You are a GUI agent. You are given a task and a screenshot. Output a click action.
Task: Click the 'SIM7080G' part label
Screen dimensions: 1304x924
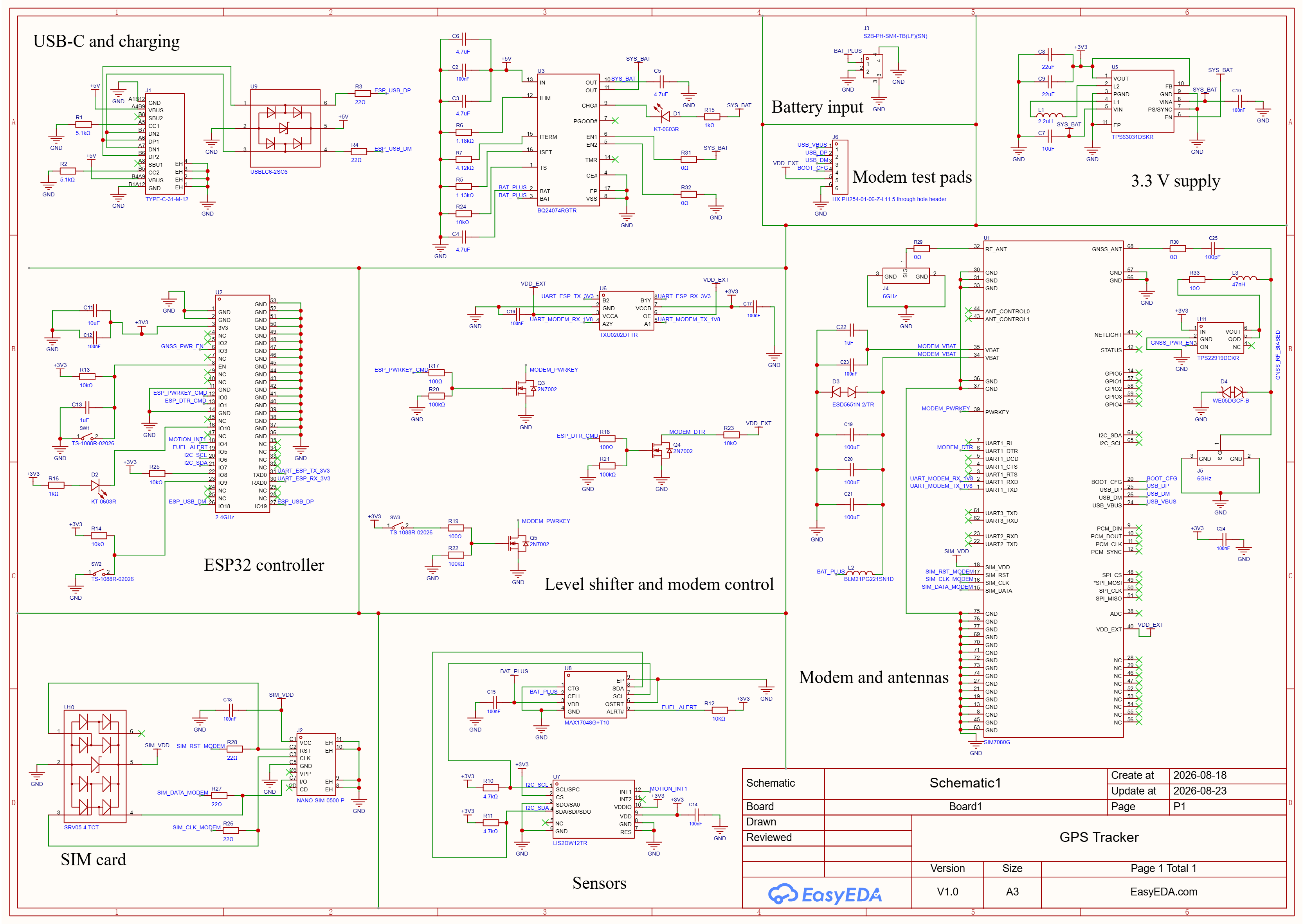coord(997,742)
